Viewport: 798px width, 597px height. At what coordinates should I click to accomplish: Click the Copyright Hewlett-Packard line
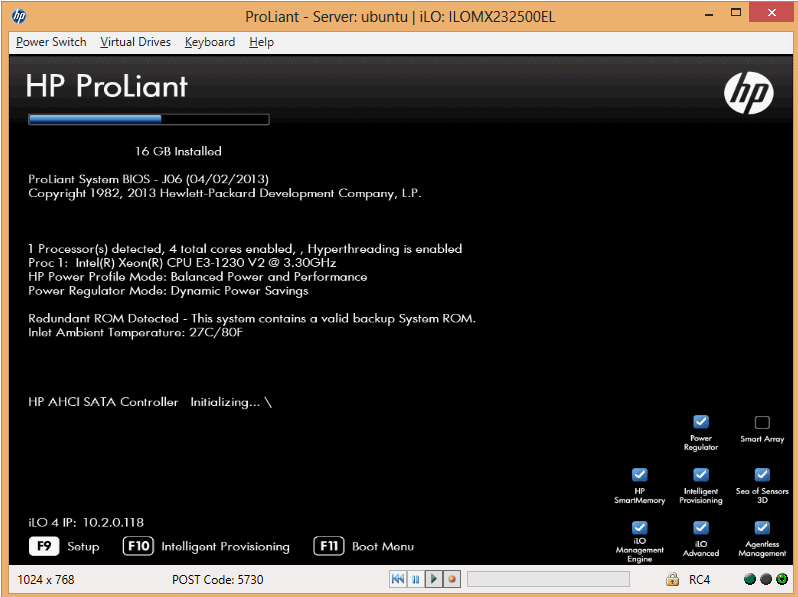coord(225,193)
